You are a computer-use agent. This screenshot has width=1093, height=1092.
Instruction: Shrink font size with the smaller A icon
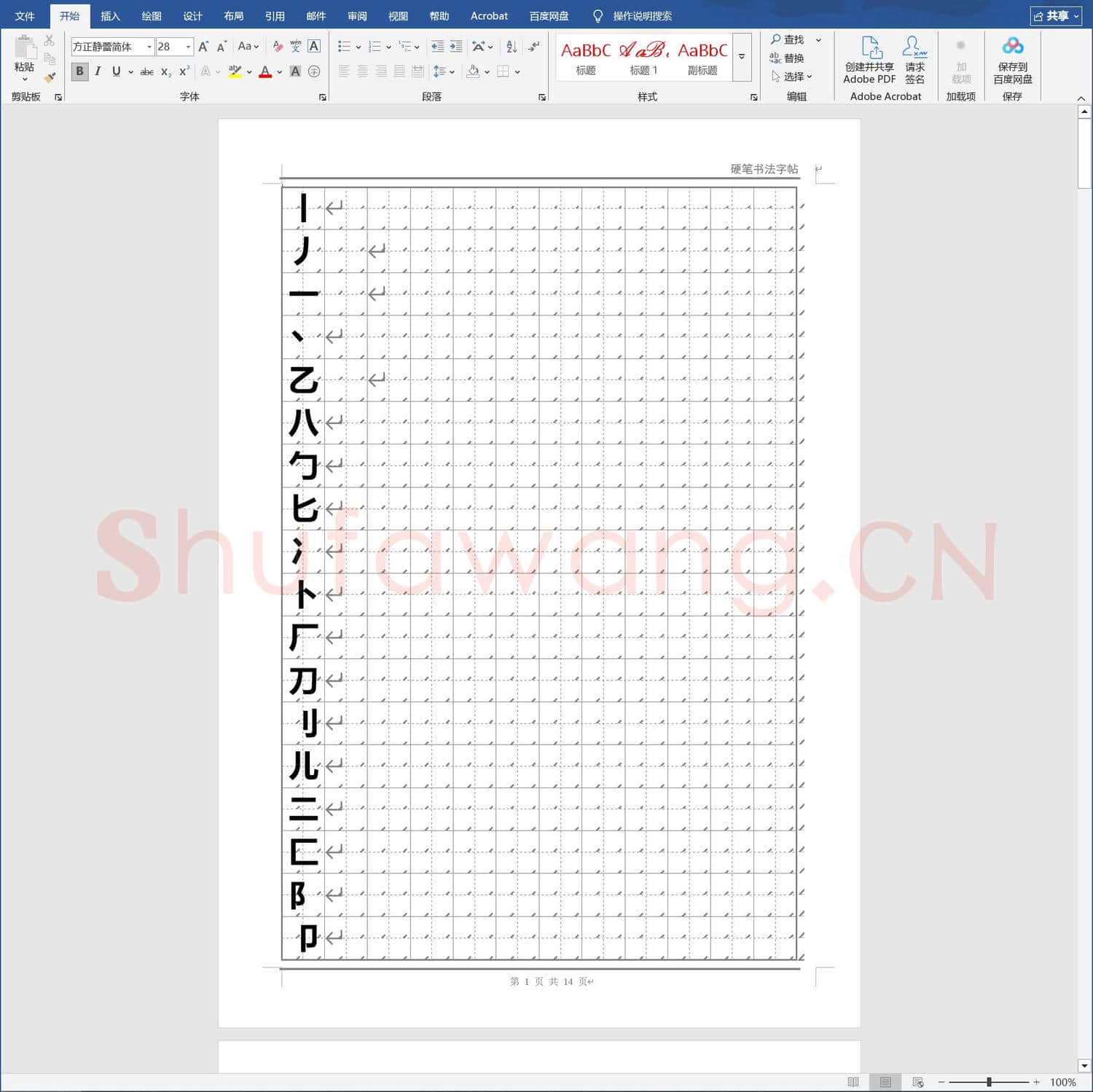222,47
